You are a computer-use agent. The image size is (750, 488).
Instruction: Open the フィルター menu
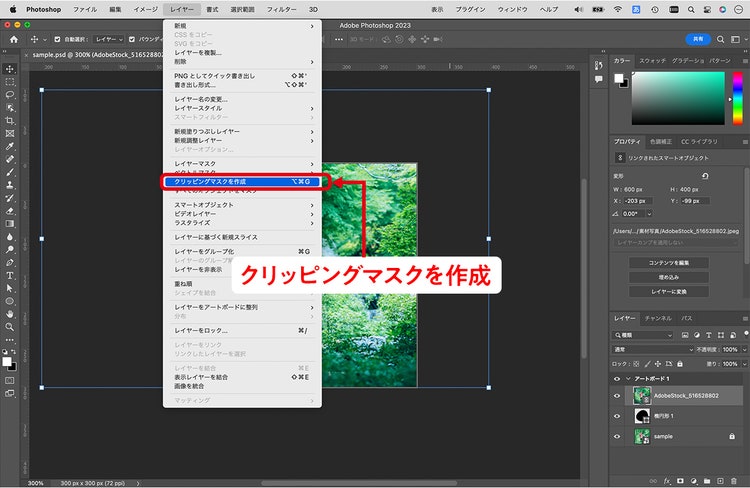coord(281,10)
